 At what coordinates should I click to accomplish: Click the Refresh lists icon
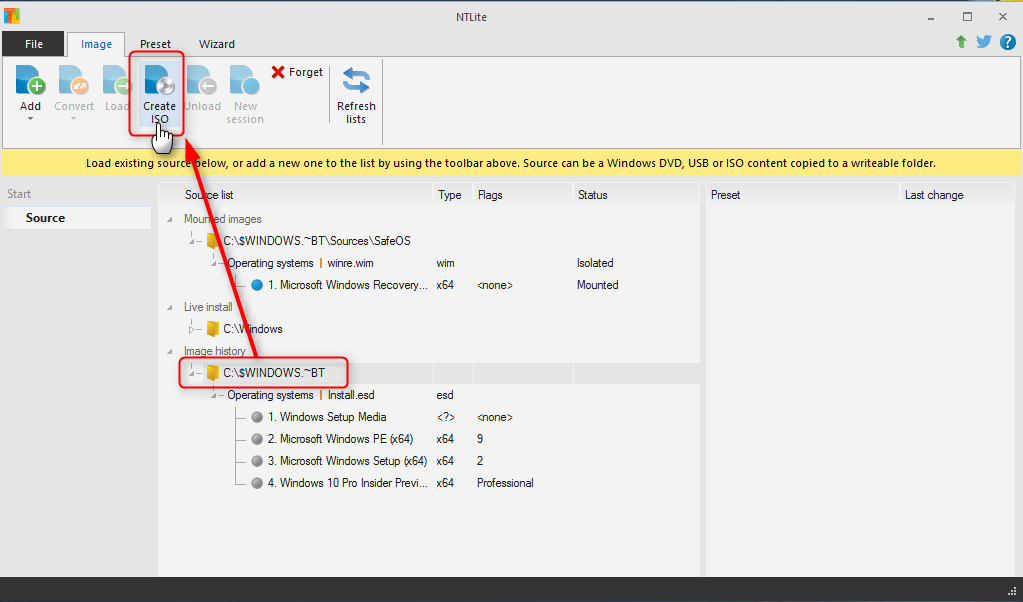(x=356, y=81)
